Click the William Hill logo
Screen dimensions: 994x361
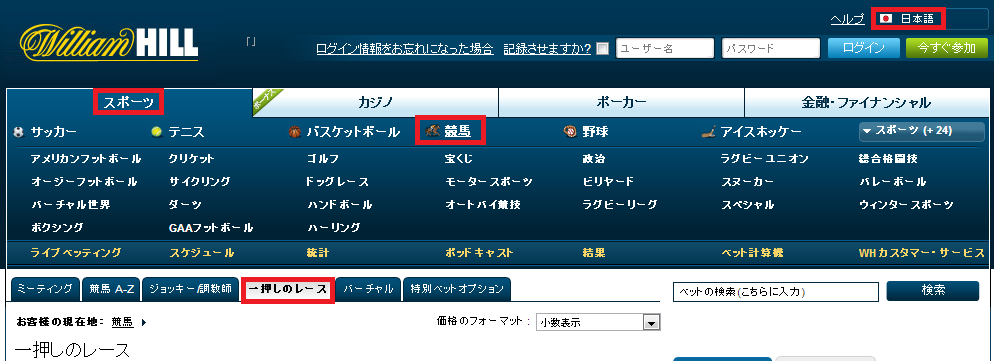pos(108,43)
